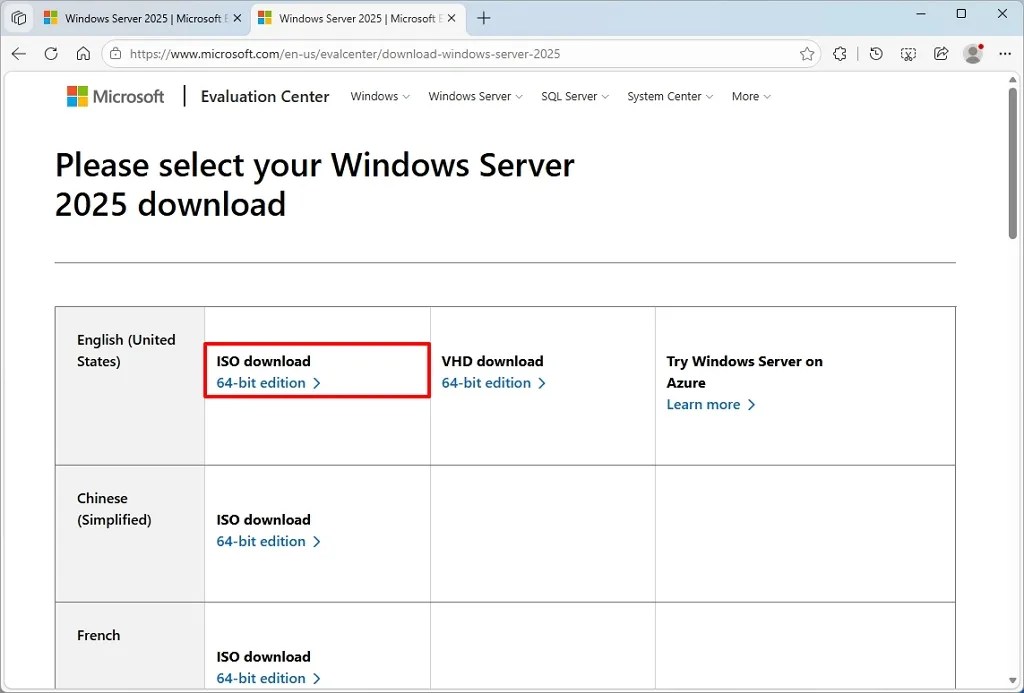Screen dimensions: 1024x693
Task: Download French ISO 64-bit edition
Action: (268, 678)
